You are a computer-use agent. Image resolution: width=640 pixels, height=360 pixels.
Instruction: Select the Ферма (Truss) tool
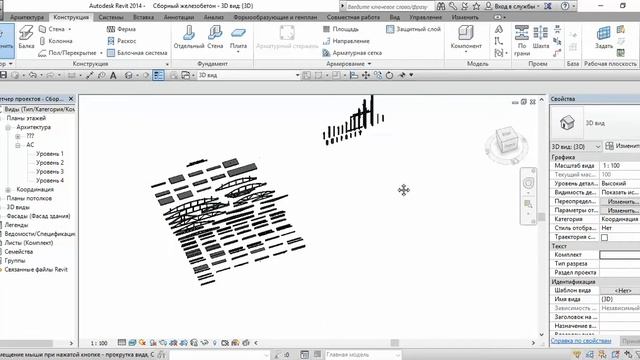click(121, 29)
